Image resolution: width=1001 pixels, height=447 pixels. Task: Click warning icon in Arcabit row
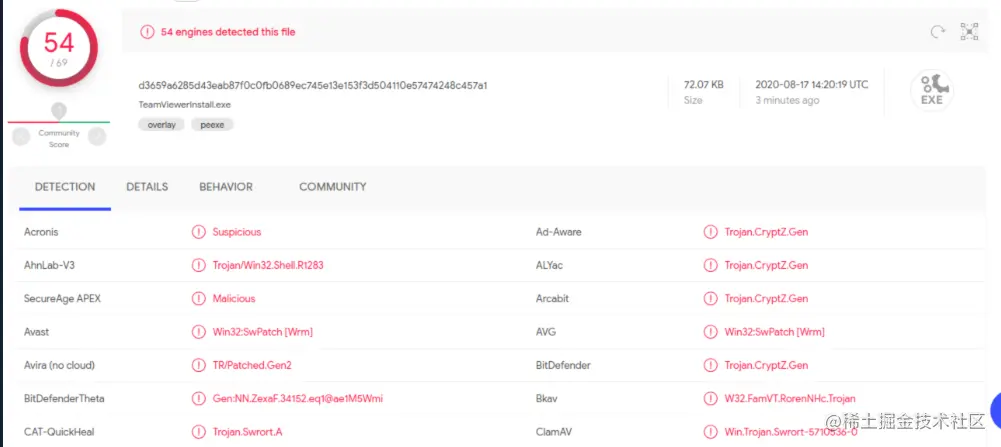711,298
